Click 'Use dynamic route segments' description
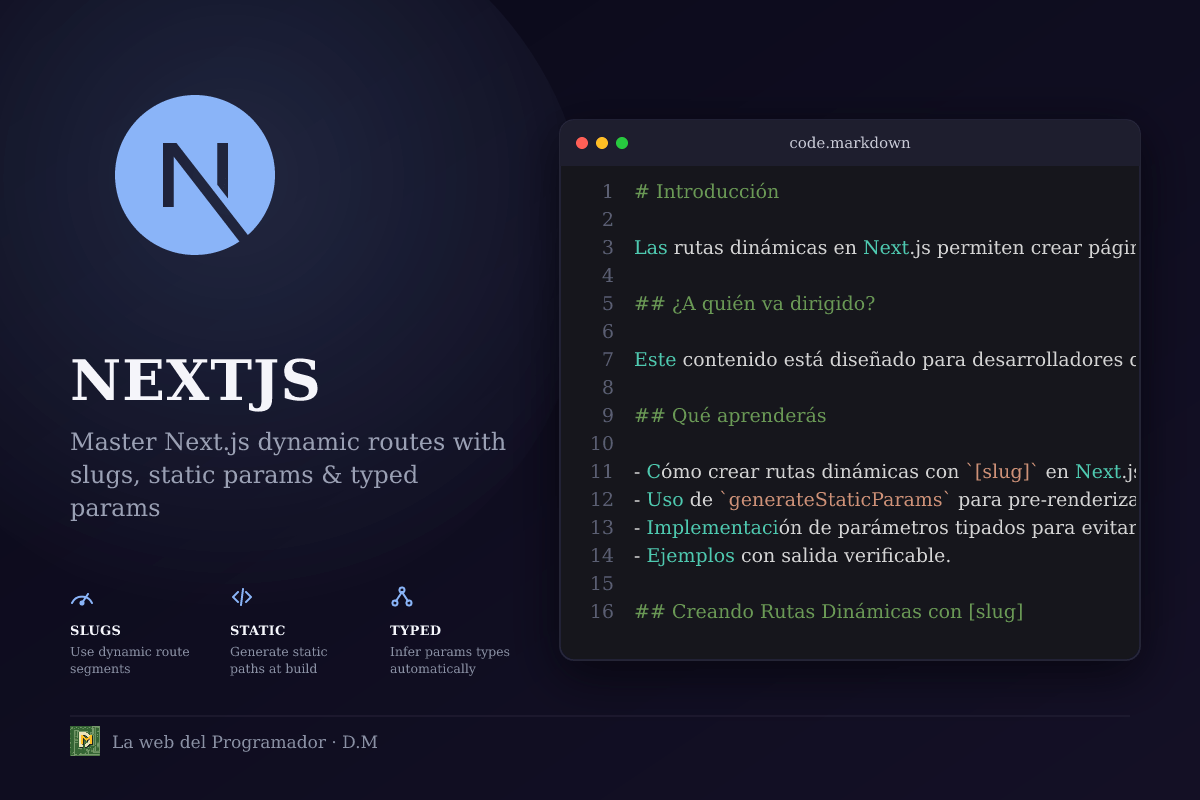This screenshot has height=800, width=1200. (130, 660)
